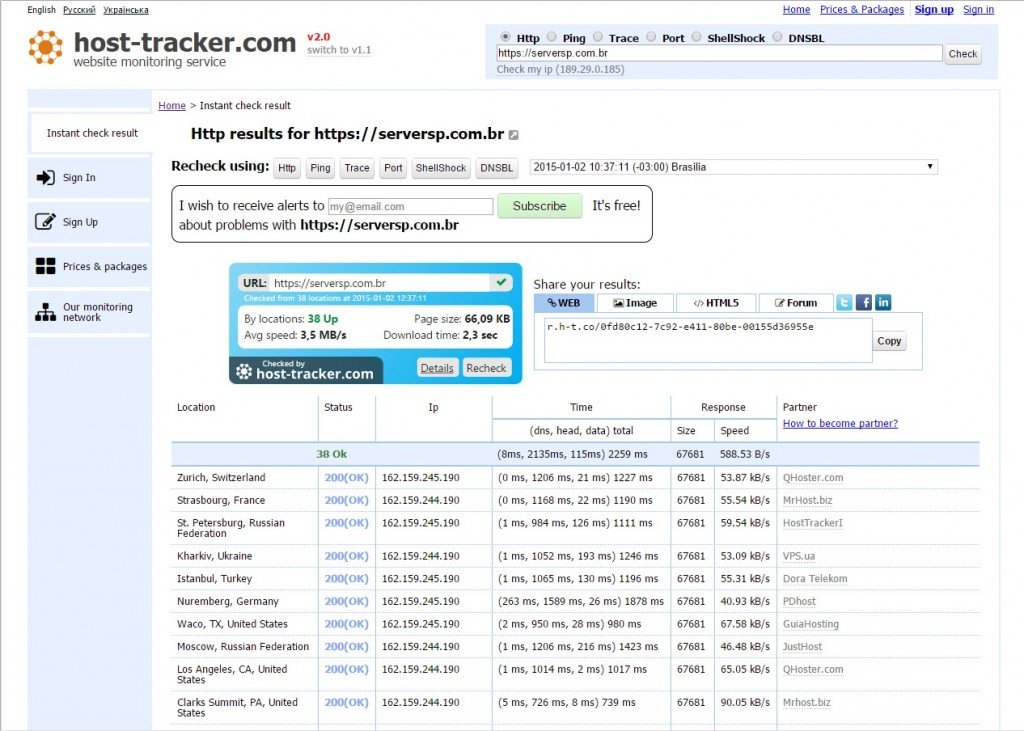Share results on LinkedIn
This screenshot has width=1024, height=731.
coord(883,302)
